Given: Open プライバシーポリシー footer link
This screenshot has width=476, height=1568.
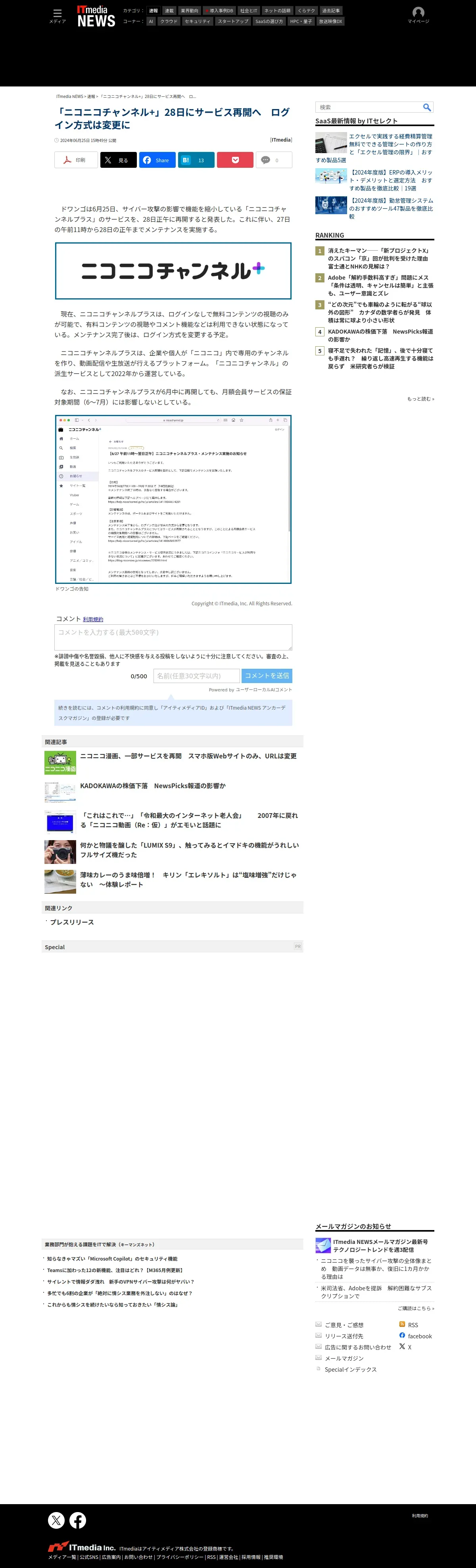Looking at the screenshot, I should (x=180, y=1557).
